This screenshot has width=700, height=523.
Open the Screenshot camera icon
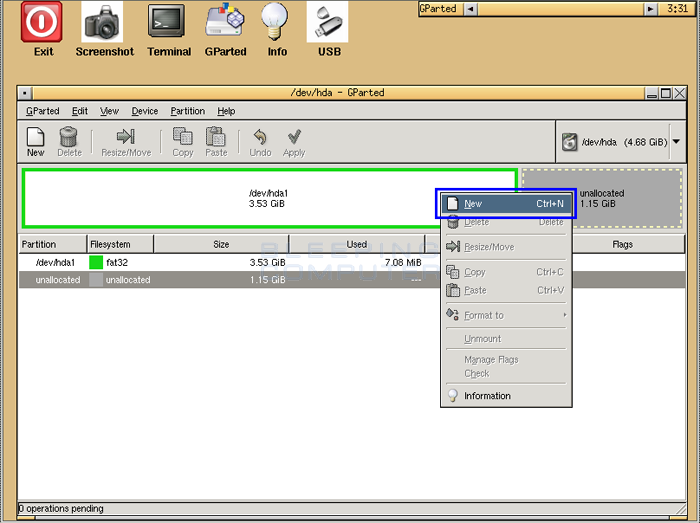[104, 29]
